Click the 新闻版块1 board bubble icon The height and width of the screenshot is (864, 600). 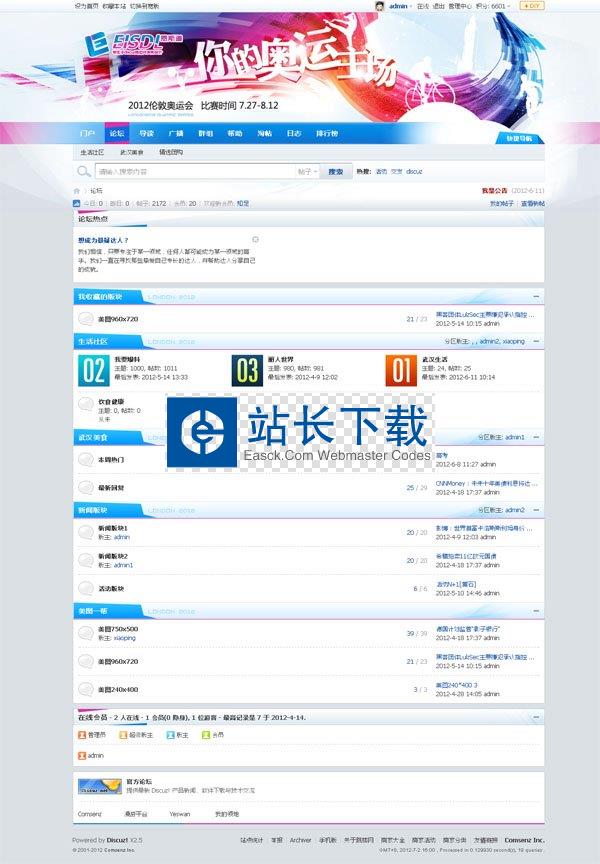(x=85, y=532)
